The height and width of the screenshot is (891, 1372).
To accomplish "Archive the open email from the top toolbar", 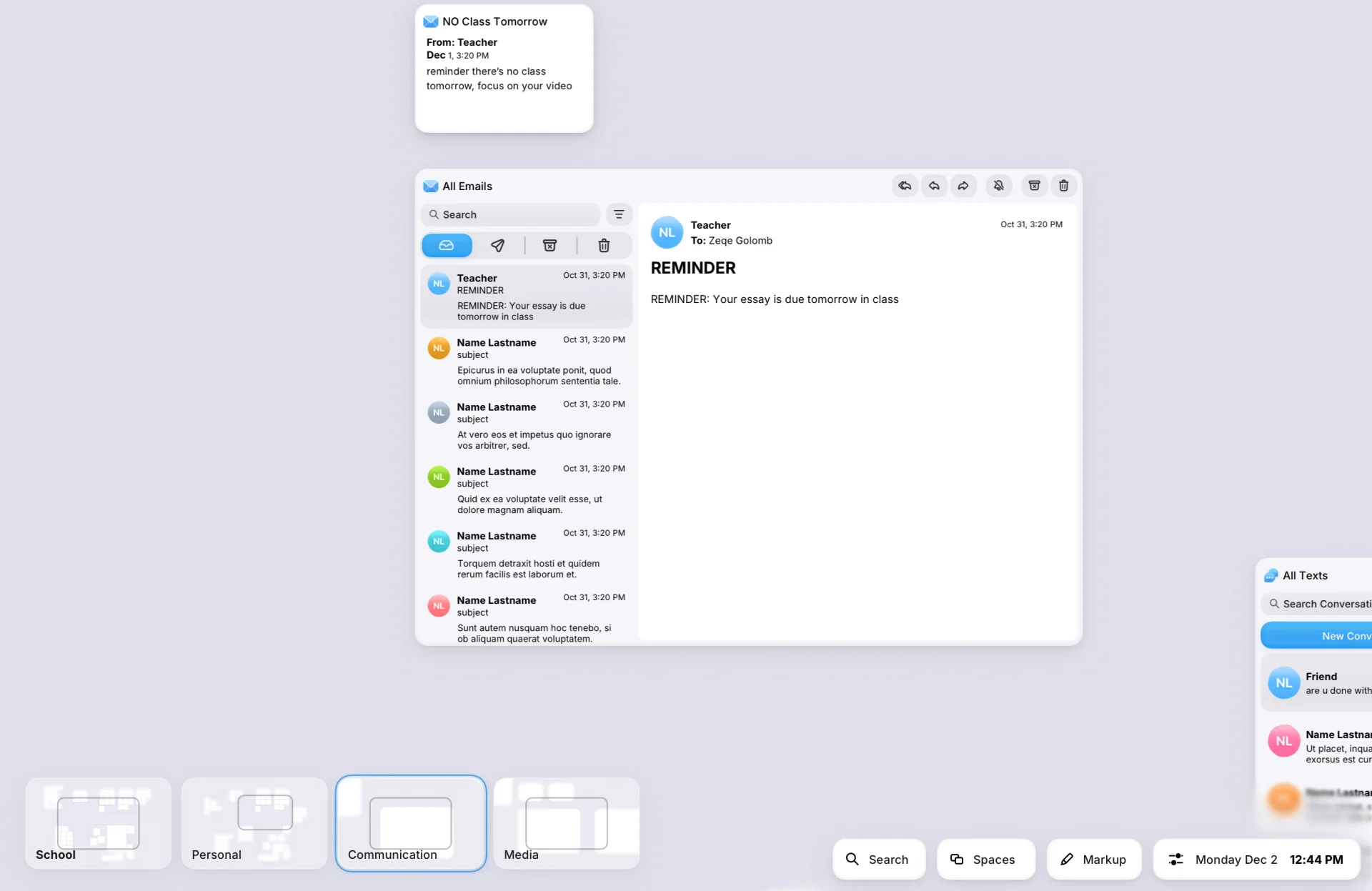I will click(x=1034, y=186).
